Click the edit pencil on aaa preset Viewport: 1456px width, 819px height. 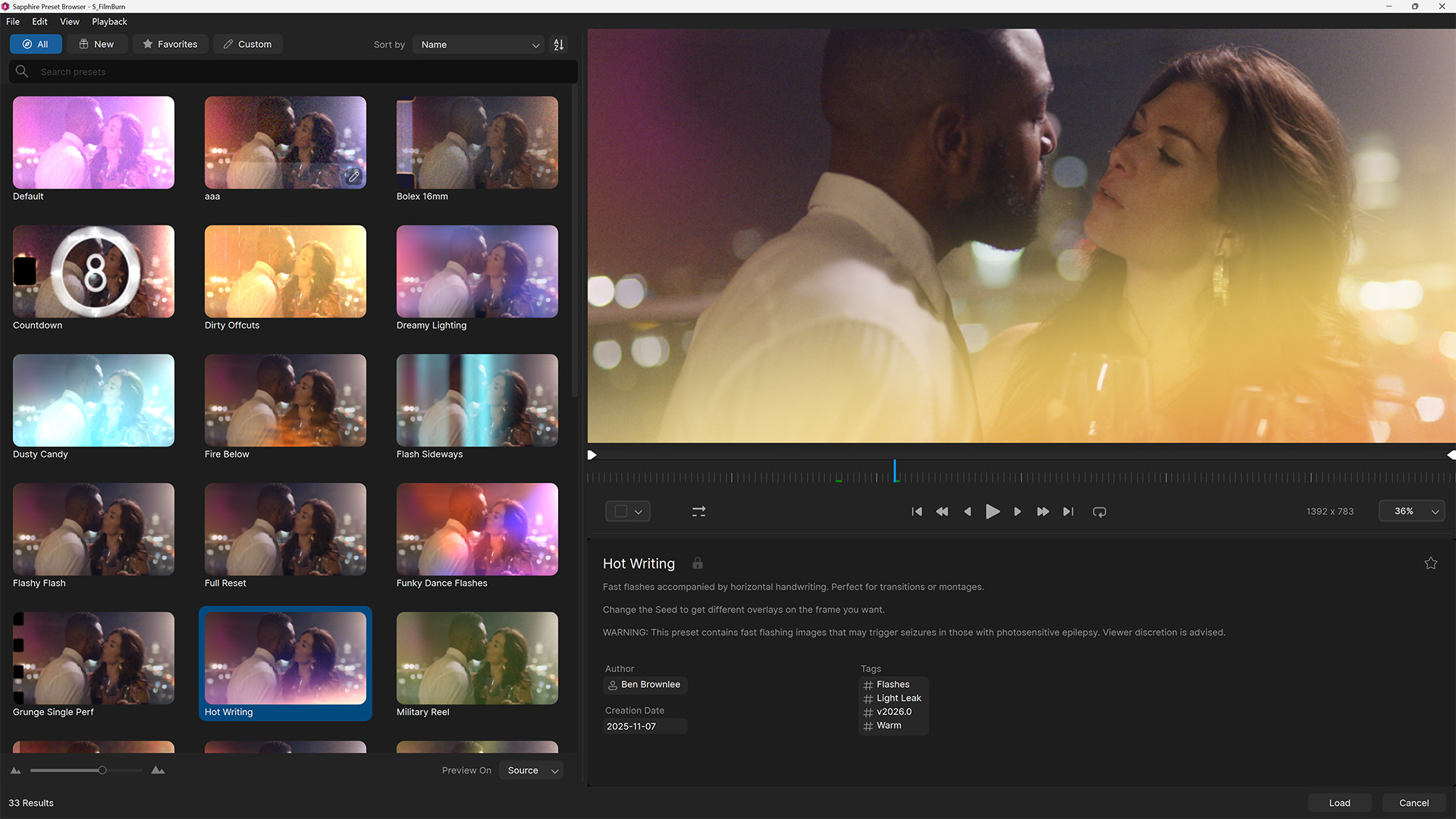pyautogui.click(x=354, y=177)
